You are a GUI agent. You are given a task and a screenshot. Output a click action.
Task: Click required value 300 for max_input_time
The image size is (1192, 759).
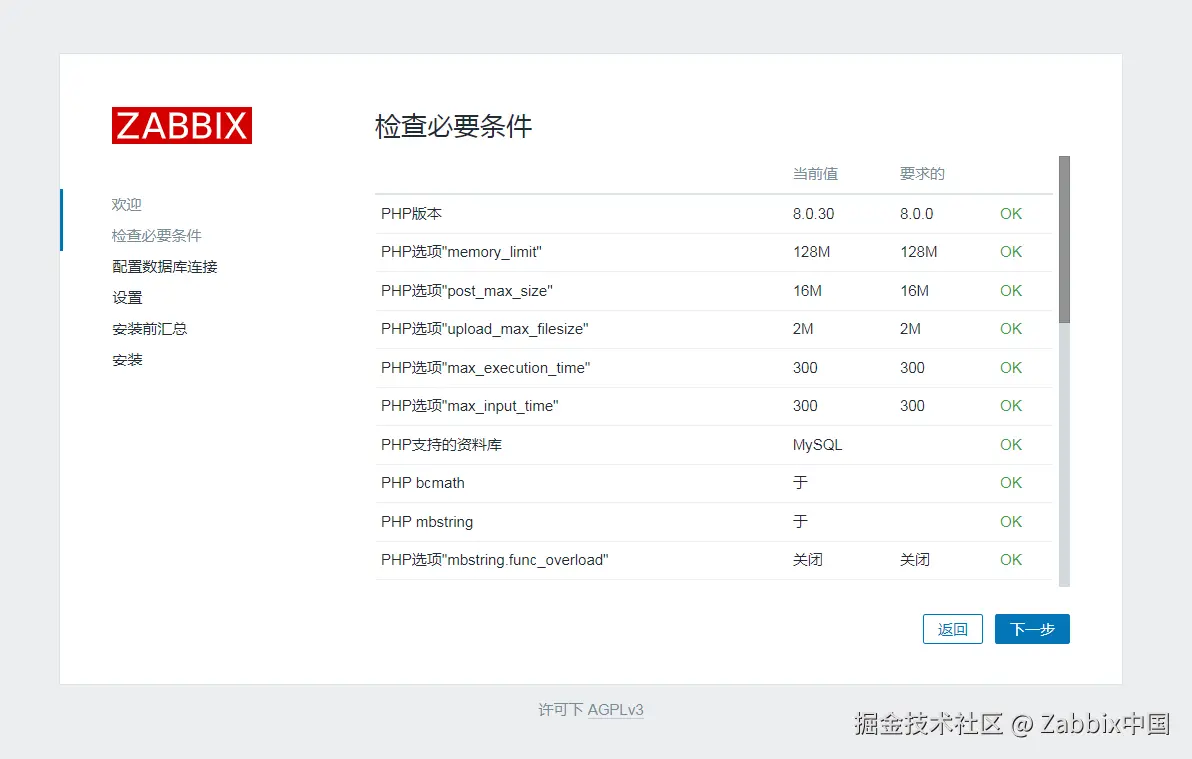(912, 406)
